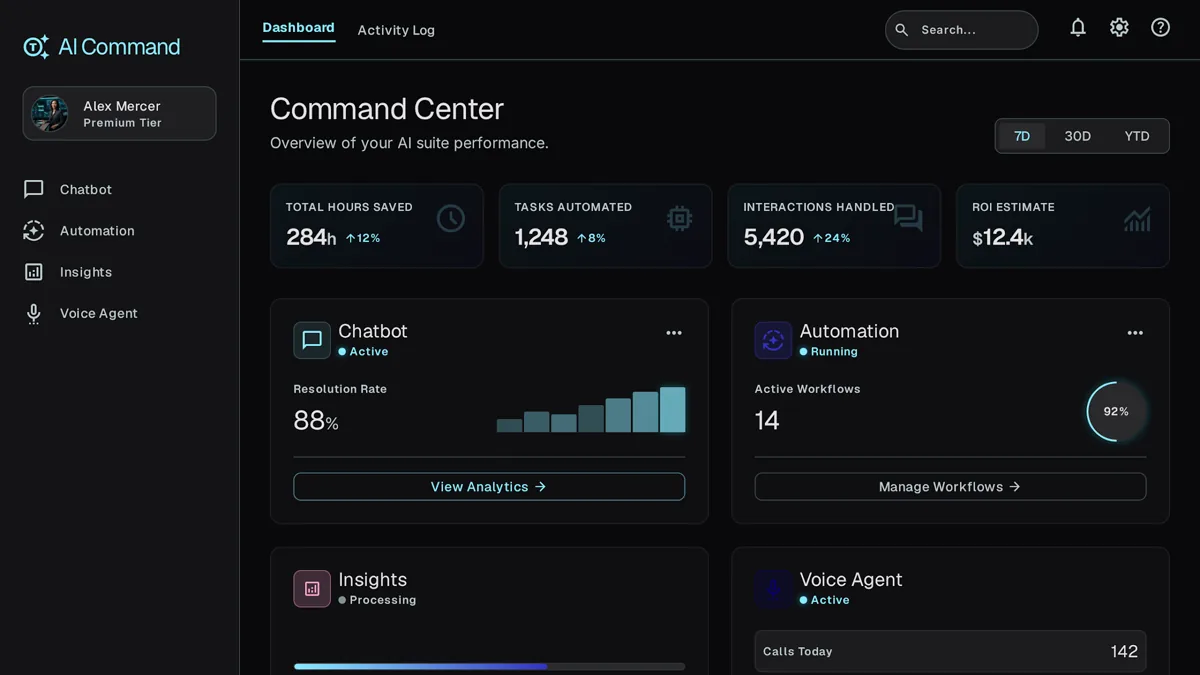
Task: Select the 7D time range
Action: coord(1022,136)
